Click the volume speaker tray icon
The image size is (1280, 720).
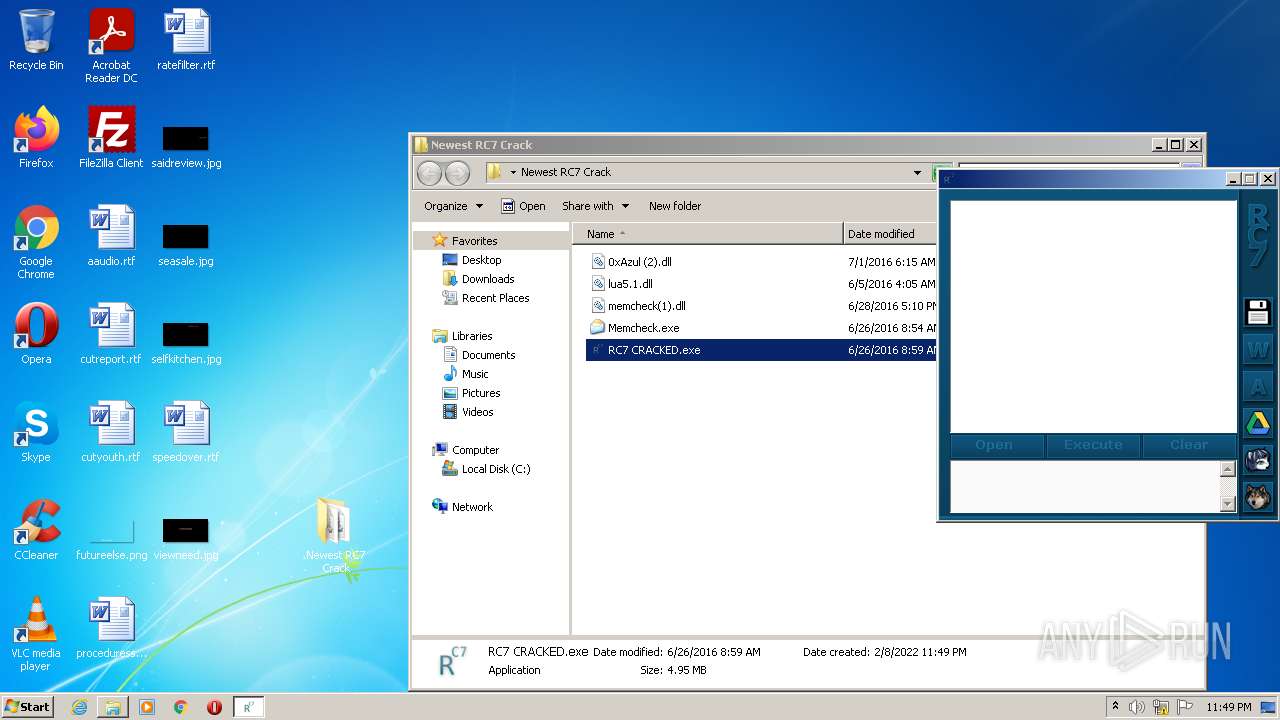[1137, 707]
